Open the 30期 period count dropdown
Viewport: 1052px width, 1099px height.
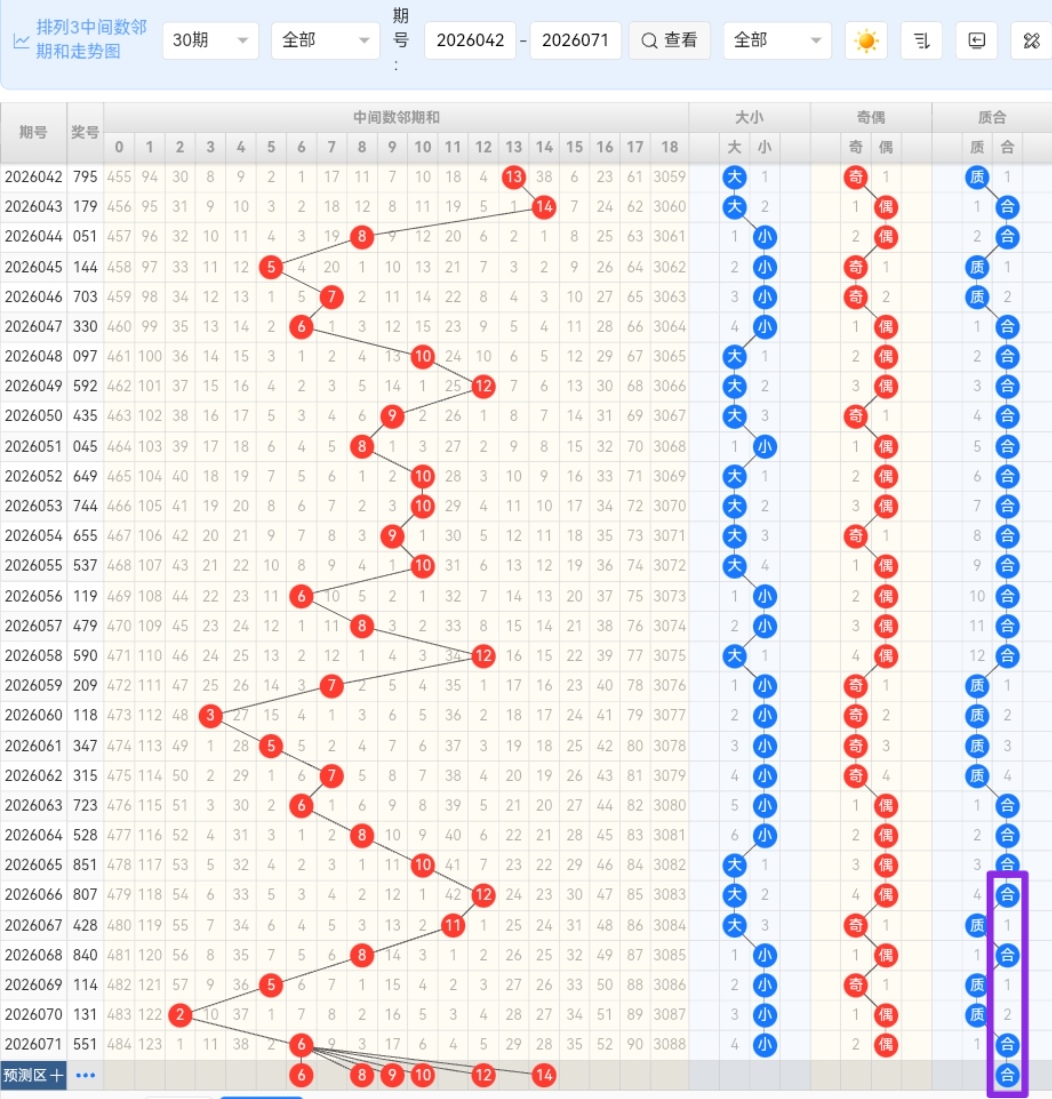pyautogui.click(x=210, y=41)
